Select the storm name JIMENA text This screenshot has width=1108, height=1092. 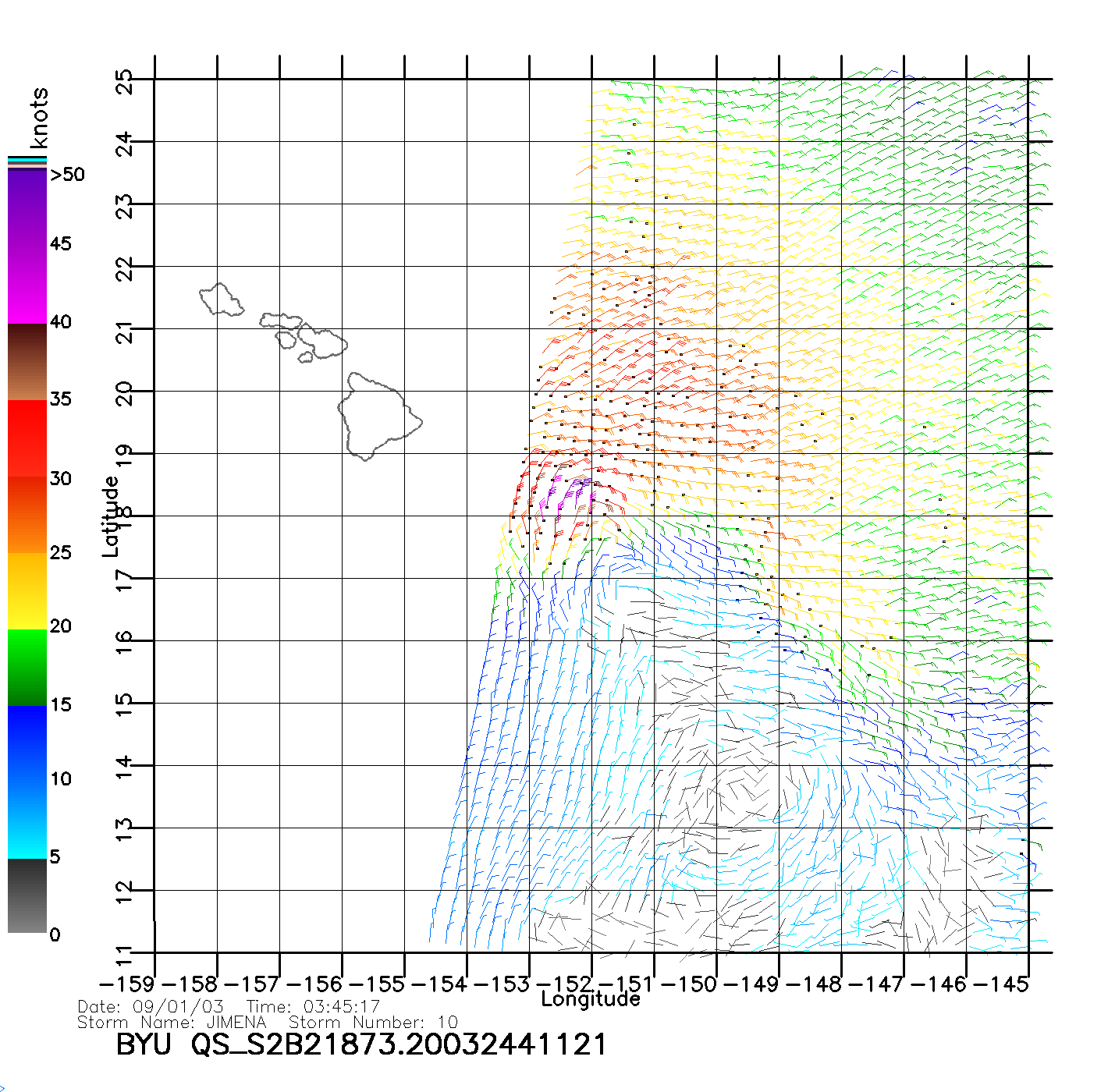click(236, 1022)
